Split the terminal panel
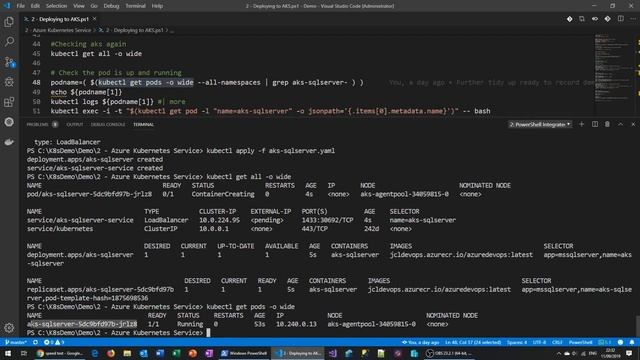The image size is (640, 360). click(x=595, y=124)
